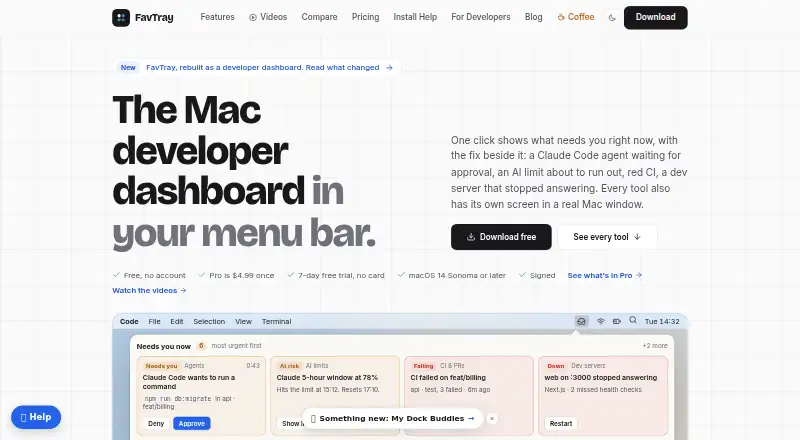Click the blue Help button
Viewport: 800px width, 440px height.
click(x=36, y=417)
